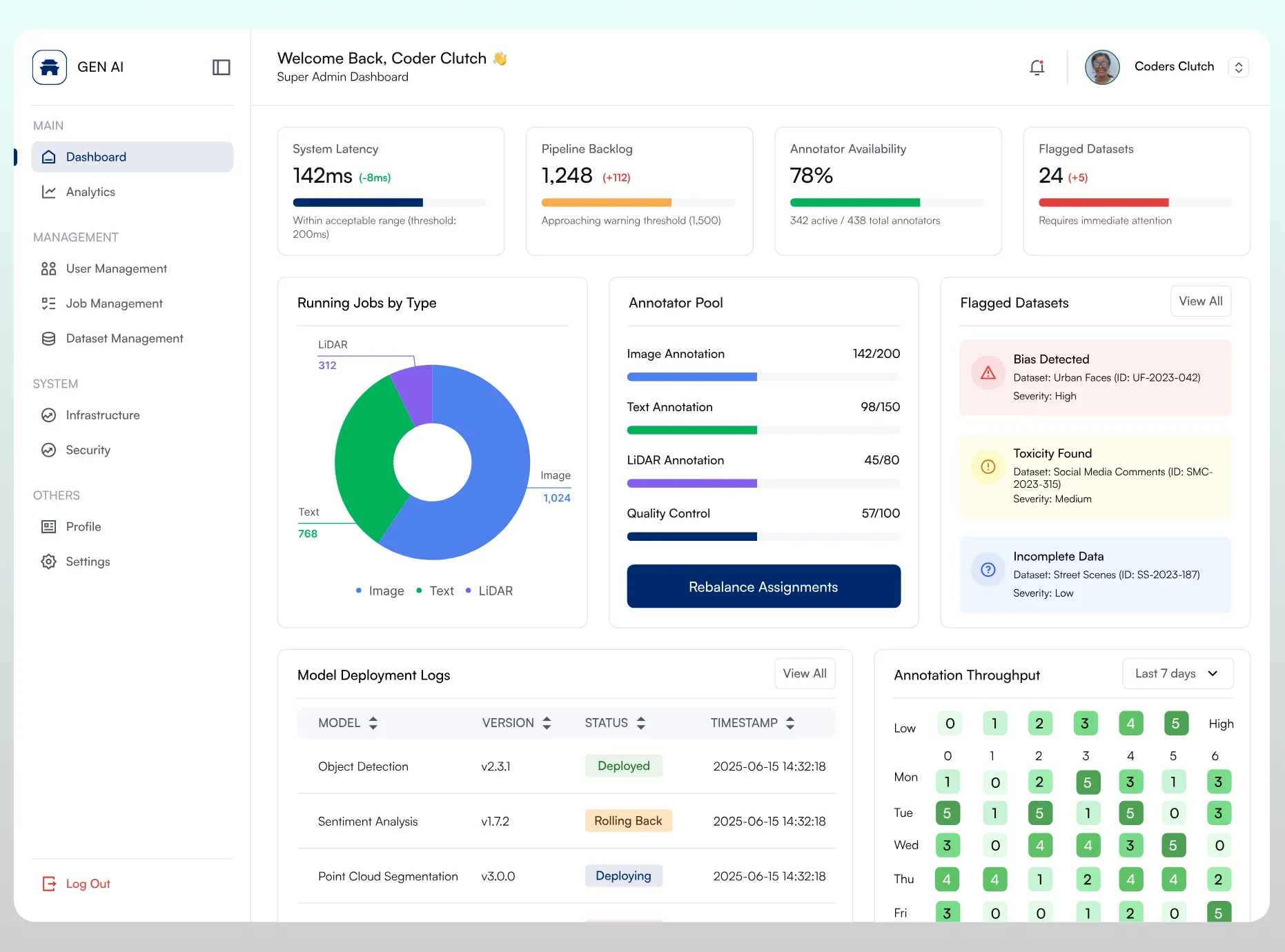
Task: Expand the Coders Clutch account switcher
Action: (1239, 67)
